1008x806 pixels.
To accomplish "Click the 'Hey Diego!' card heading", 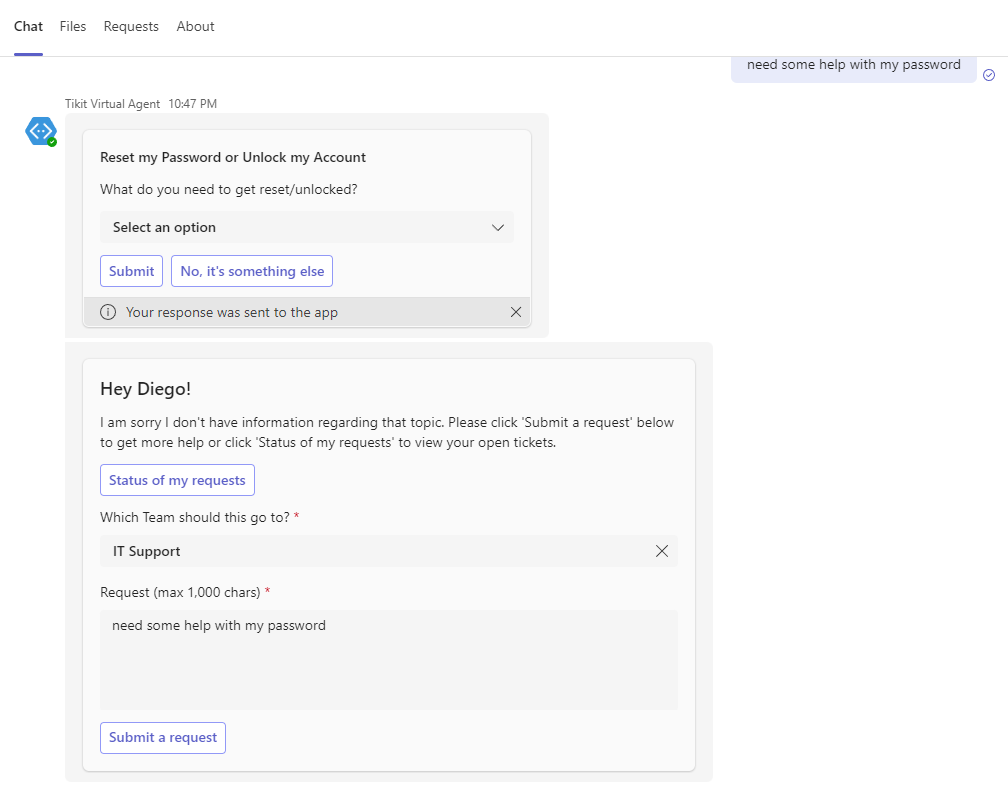I will 145,390.
